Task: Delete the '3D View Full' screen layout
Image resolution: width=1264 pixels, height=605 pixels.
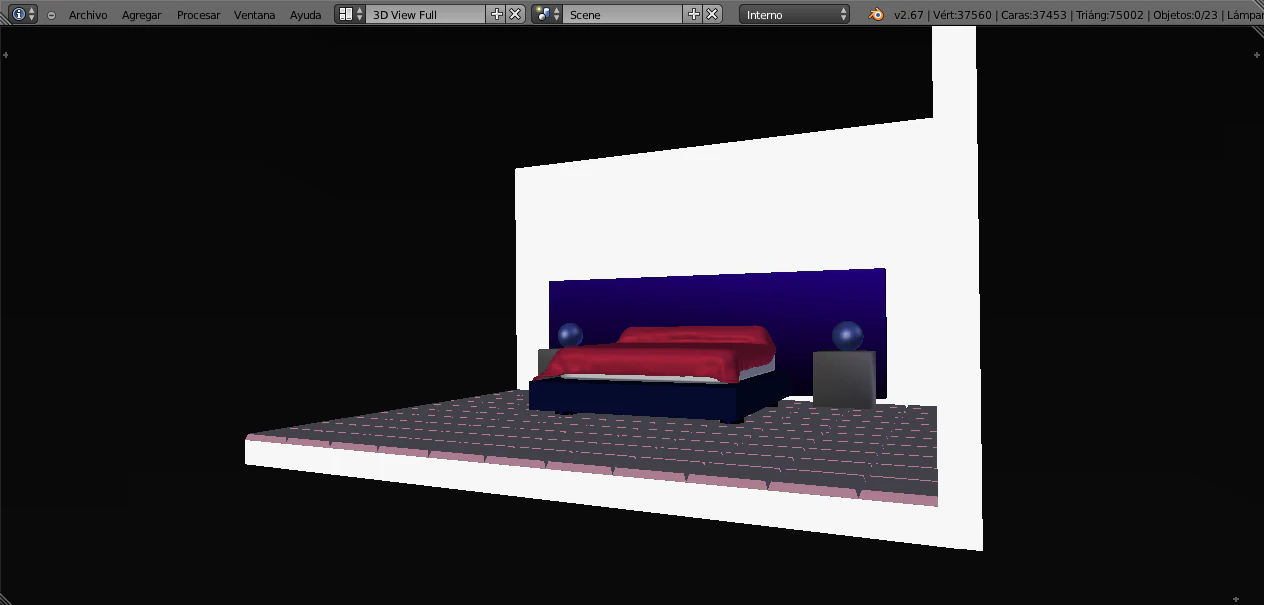Action: click(x=515, y=14)
